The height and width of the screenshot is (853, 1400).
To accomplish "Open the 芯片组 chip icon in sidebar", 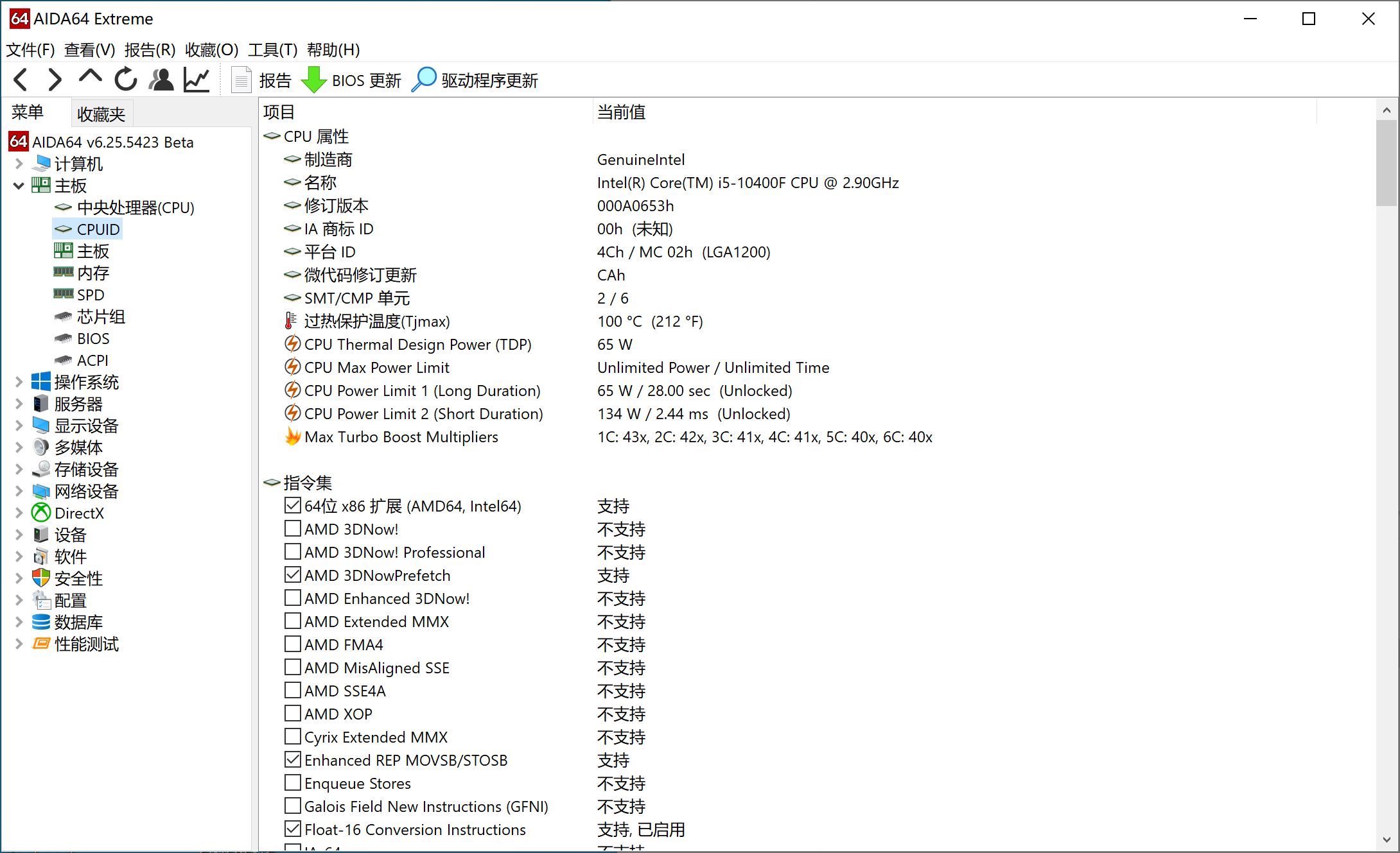I will pos(98,316).
